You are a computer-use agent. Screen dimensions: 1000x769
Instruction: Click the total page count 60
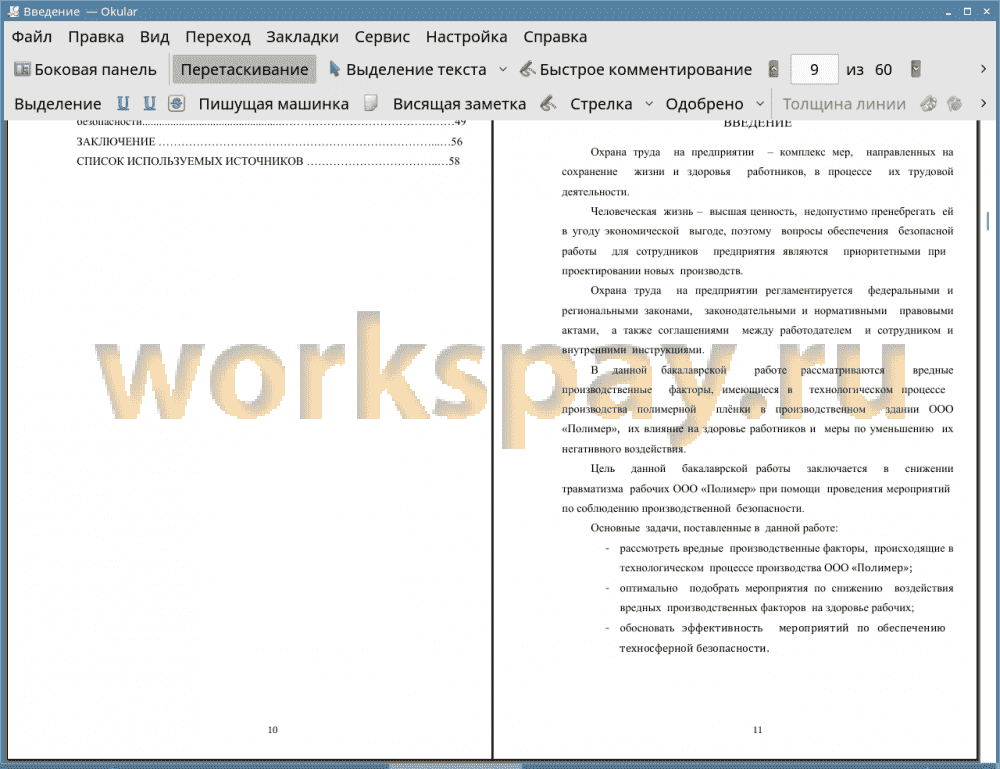click(x=883, y=70)
